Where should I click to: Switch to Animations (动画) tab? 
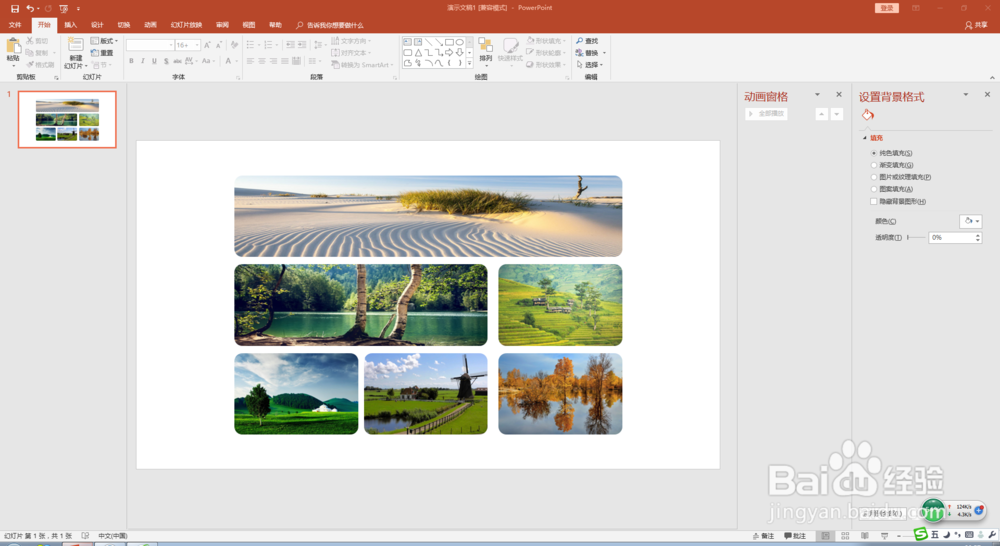pos(151,25)
